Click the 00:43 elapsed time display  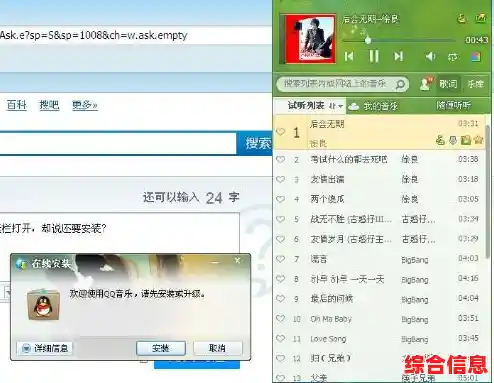coord(477,40)
